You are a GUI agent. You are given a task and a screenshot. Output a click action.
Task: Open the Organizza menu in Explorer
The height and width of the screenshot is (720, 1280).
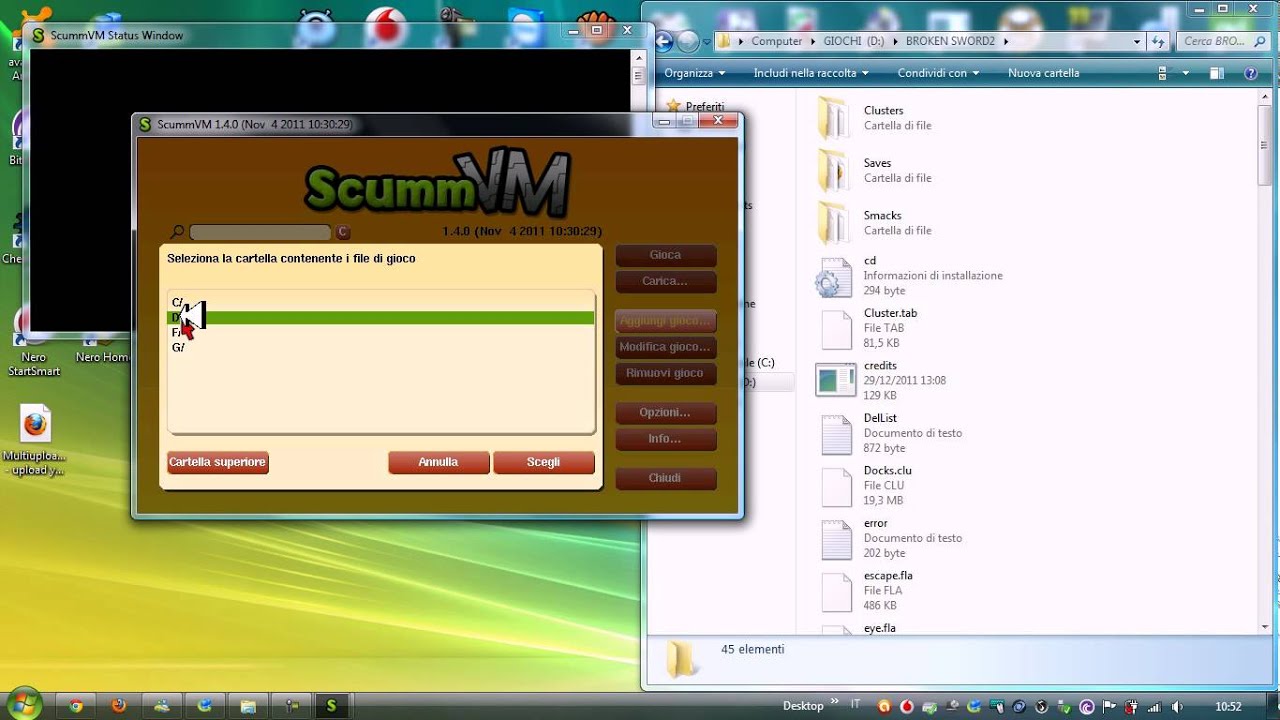click(x=694, y=73)
